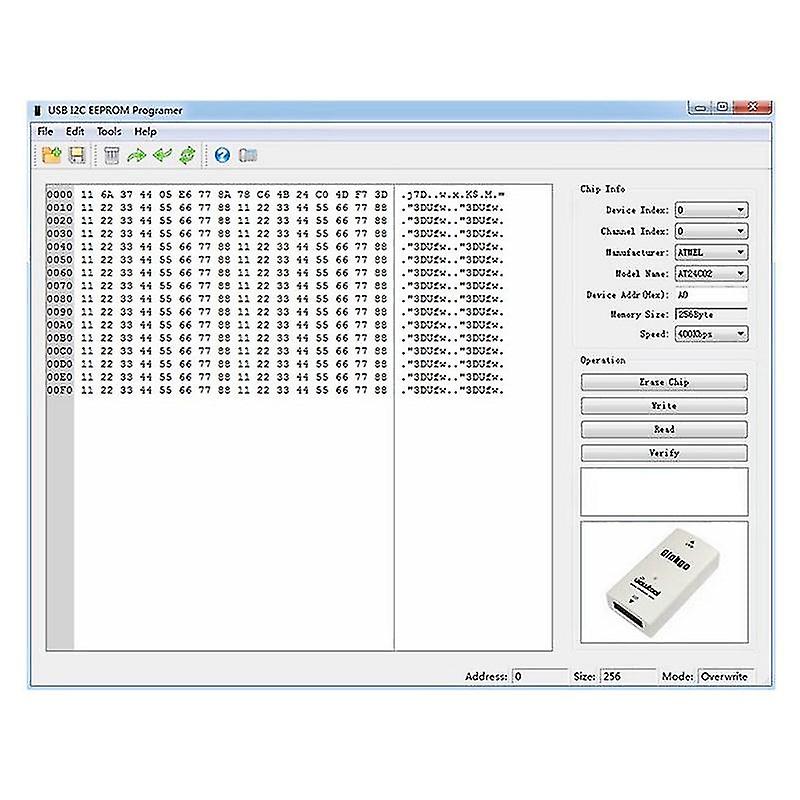Open the Manufacturer dropdown showing ATMEL

coord(741,252)
